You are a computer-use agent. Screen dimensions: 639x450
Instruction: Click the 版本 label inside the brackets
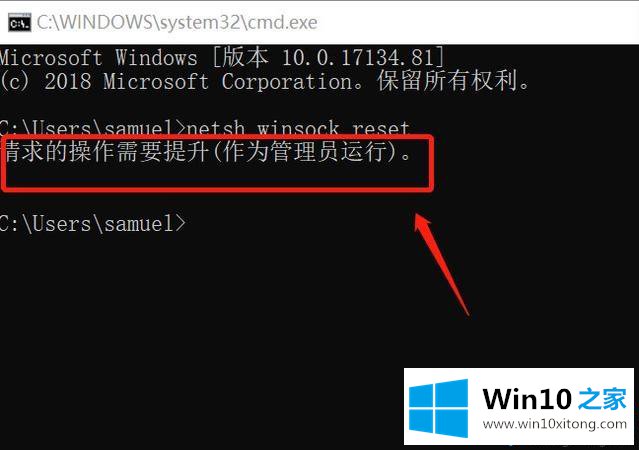[245, 57]
